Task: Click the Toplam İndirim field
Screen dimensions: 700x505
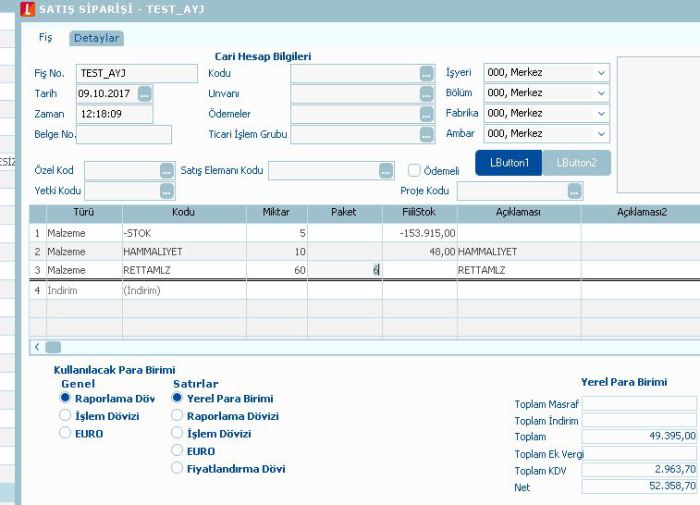Action: [639, 420]
